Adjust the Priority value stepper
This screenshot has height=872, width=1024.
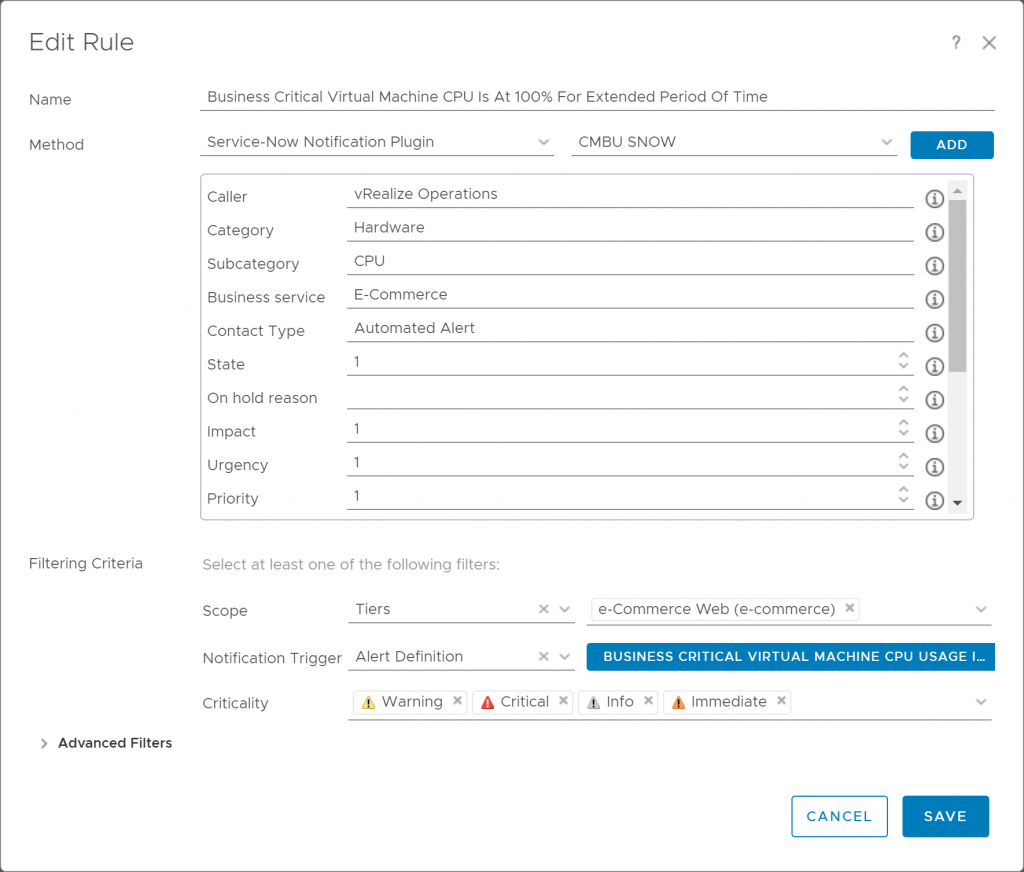coord(903,495)
